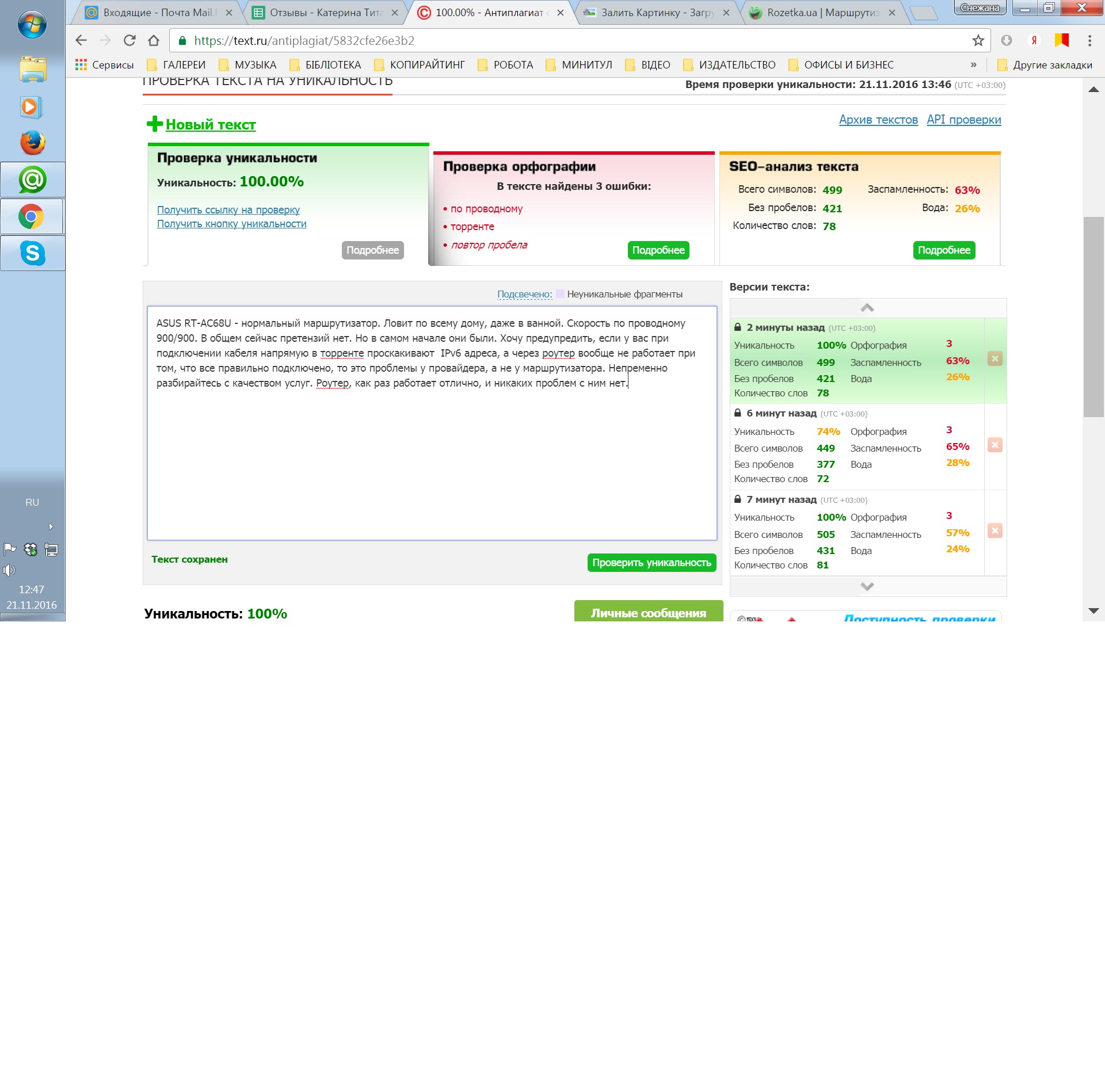Open the Архив текстов link
Image resolution: width=1105 pixels, height=1092 pixels.
878,120
